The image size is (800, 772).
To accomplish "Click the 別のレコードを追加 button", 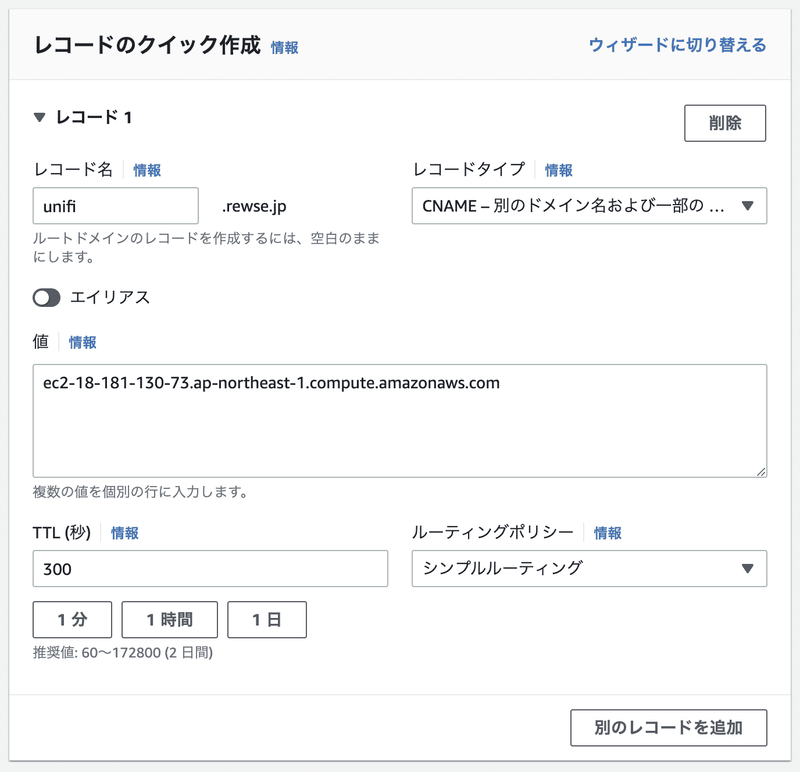I will tap(667, 728).
